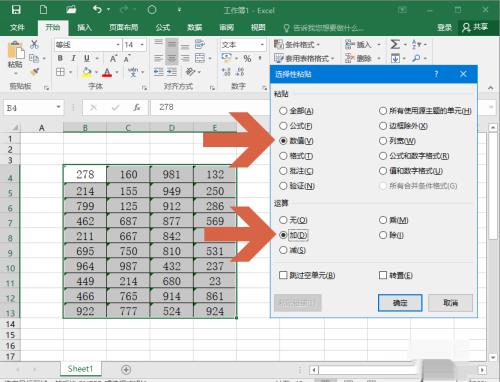Screen dimensions: 500x382
Task: Center-align the cell text horizontally
Action: (172, 58)
